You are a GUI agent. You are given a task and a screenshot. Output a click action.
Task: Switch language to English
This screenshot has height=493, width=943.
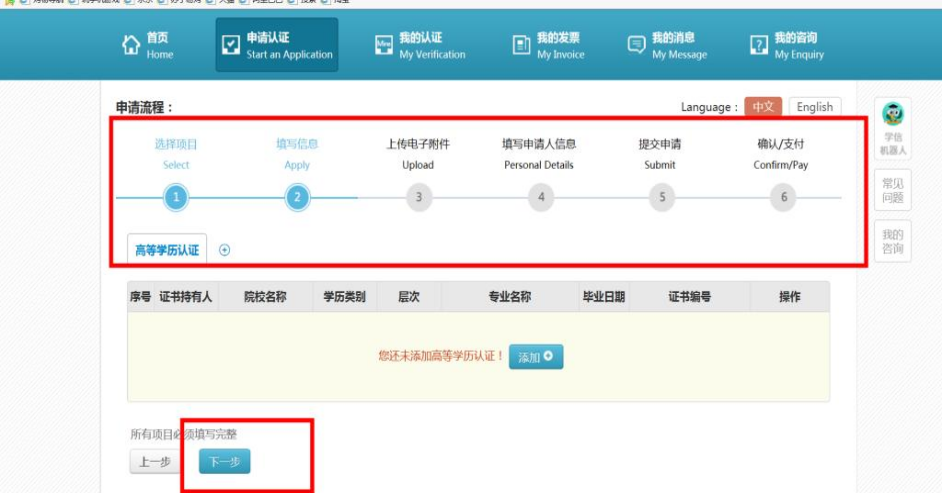pyautogui.click(x=814, y=107)
